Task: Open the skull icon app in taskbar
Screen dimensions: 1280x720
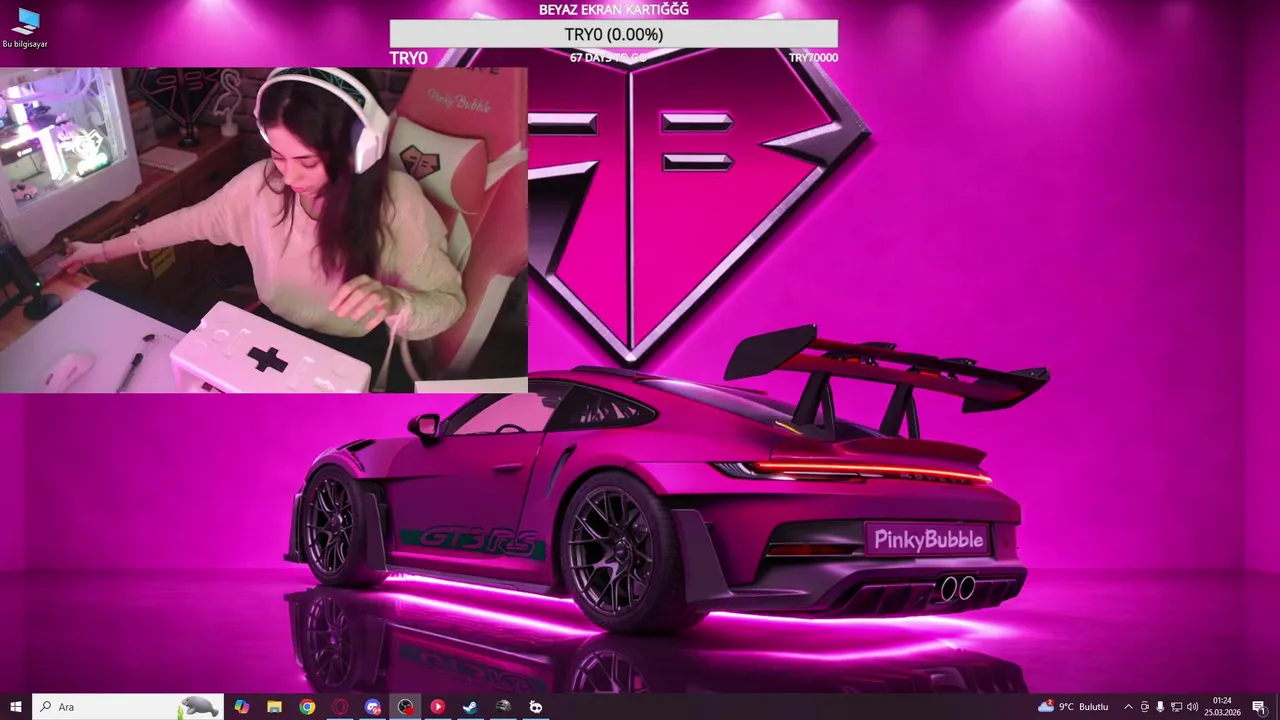Action: 536,707
